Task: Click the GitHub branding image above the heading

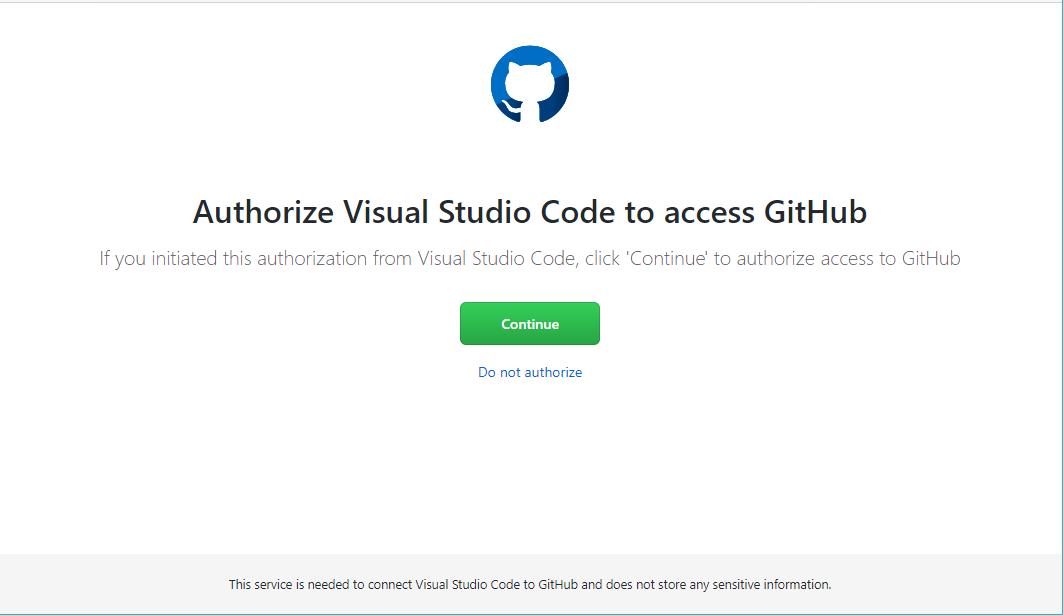Action: coord(530,84)
